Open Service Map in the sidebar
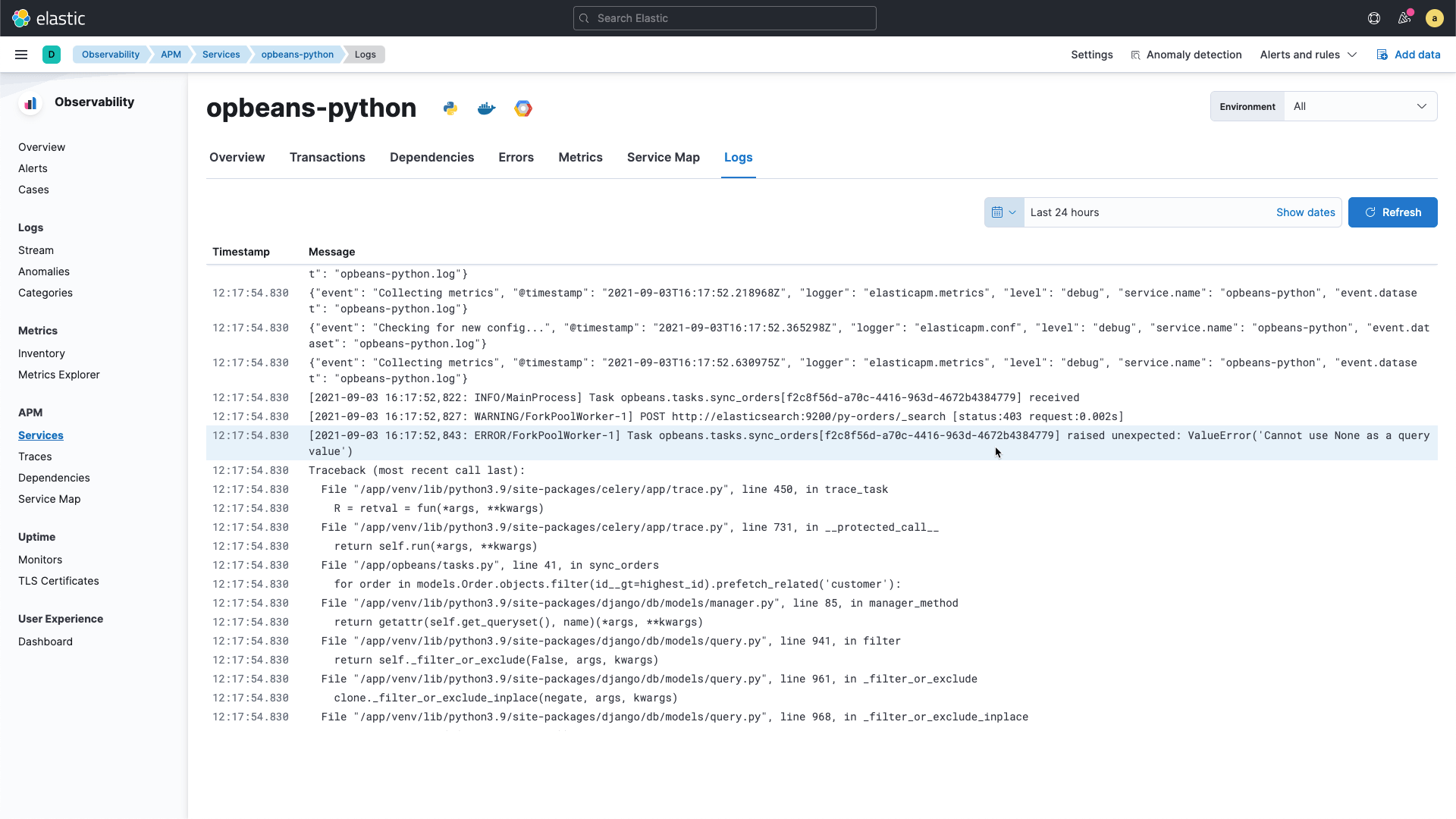Screen dimensions: 1456x819 49,499
